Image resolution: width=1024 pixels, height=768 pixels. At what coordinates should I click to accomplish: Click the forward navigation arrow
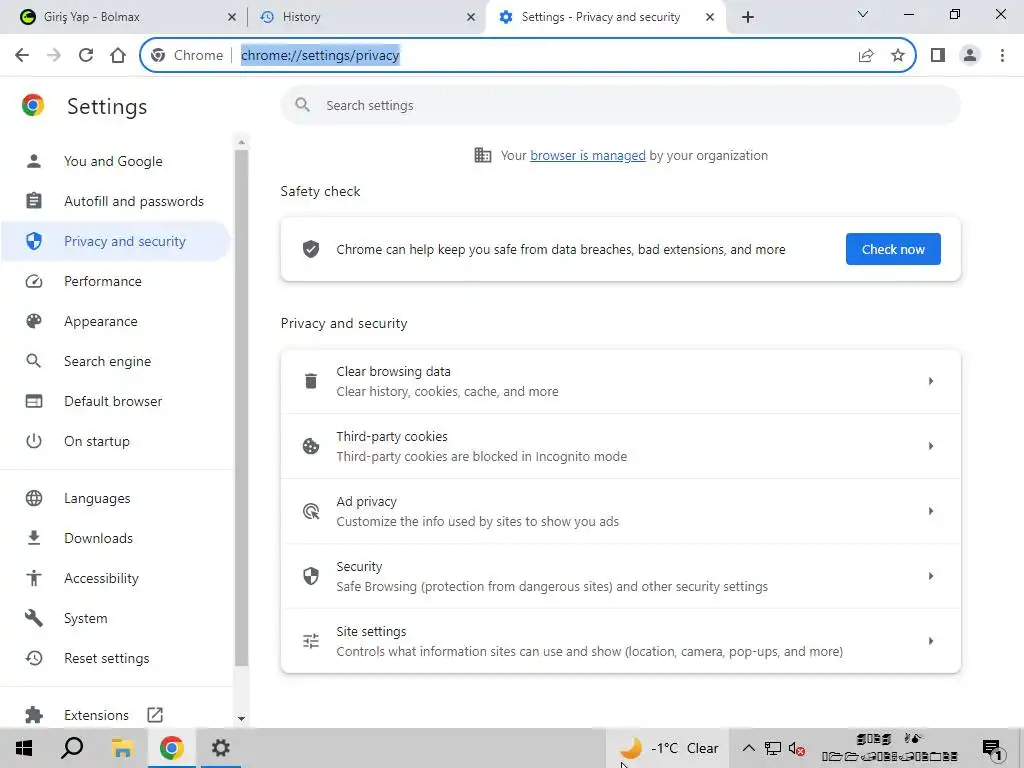pos(54,55)
